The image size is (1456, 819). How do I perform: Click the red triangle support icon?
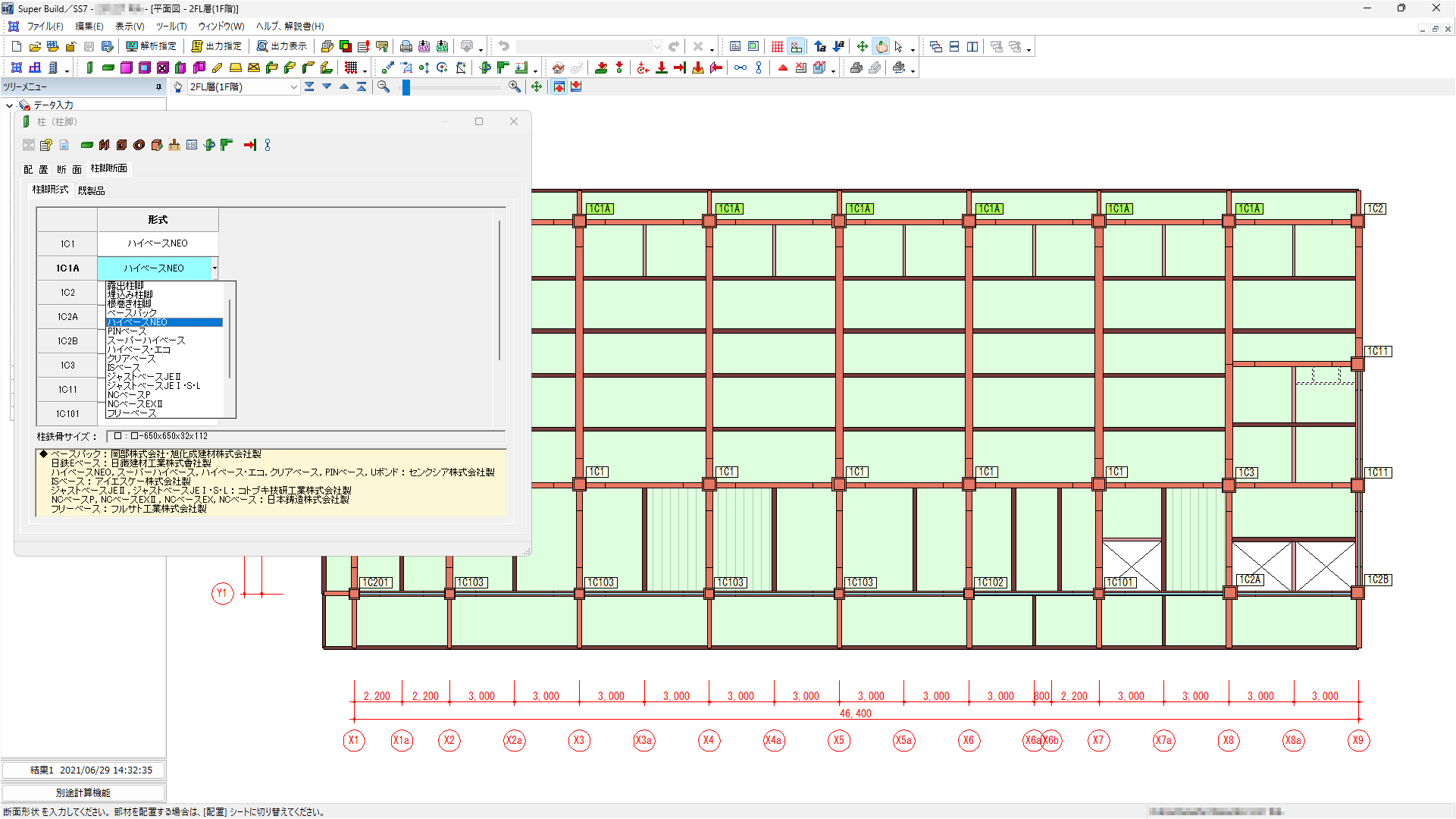coord(783,67)
